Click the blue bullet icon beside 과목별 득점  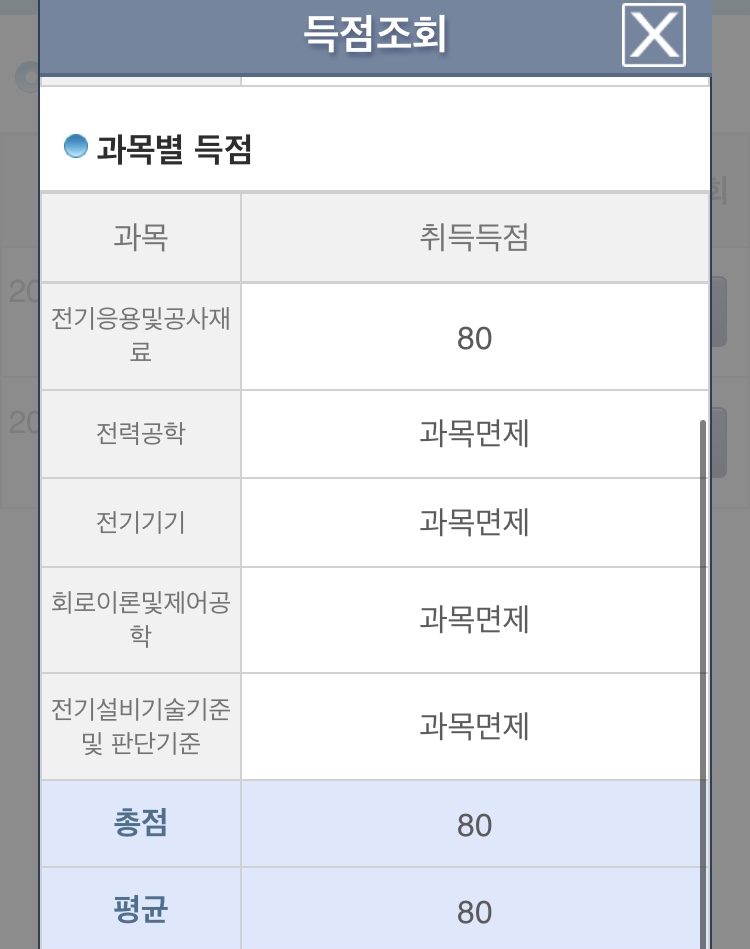[76, 147]
